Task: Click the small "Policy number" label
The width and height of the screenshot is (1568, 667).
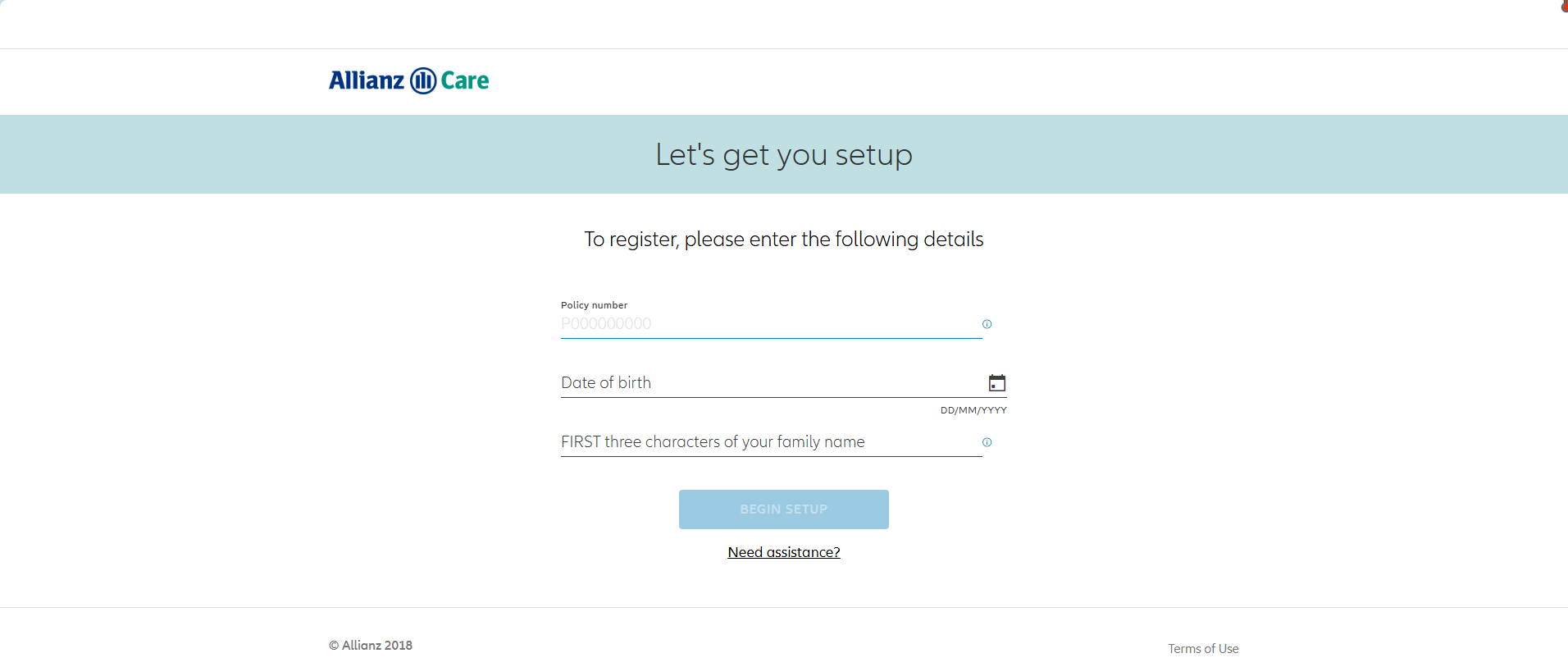Action: [x=594, y=305]
